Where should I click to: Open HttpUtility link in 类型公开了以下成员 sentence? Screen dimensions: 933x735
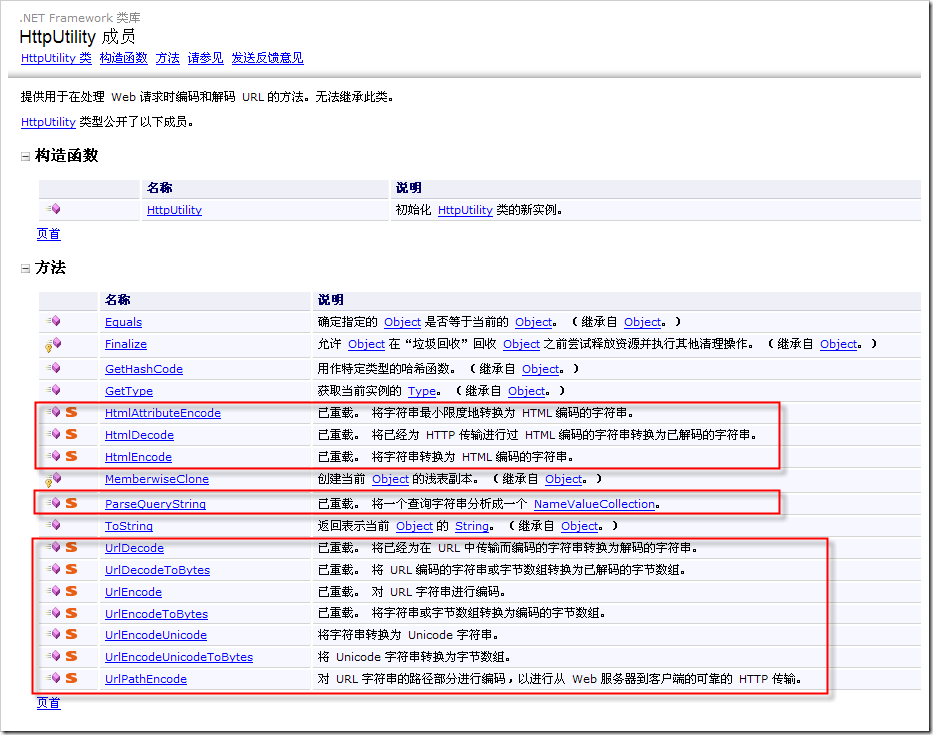pos(48,122)
